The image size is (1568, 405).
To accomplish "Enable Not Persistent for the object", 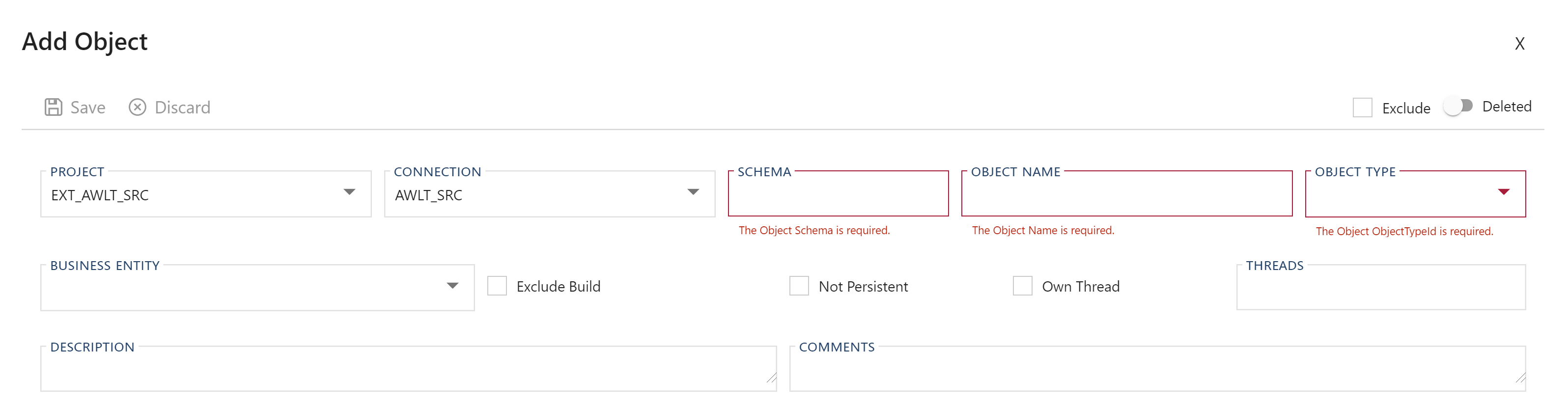I will tap(799, 286).
